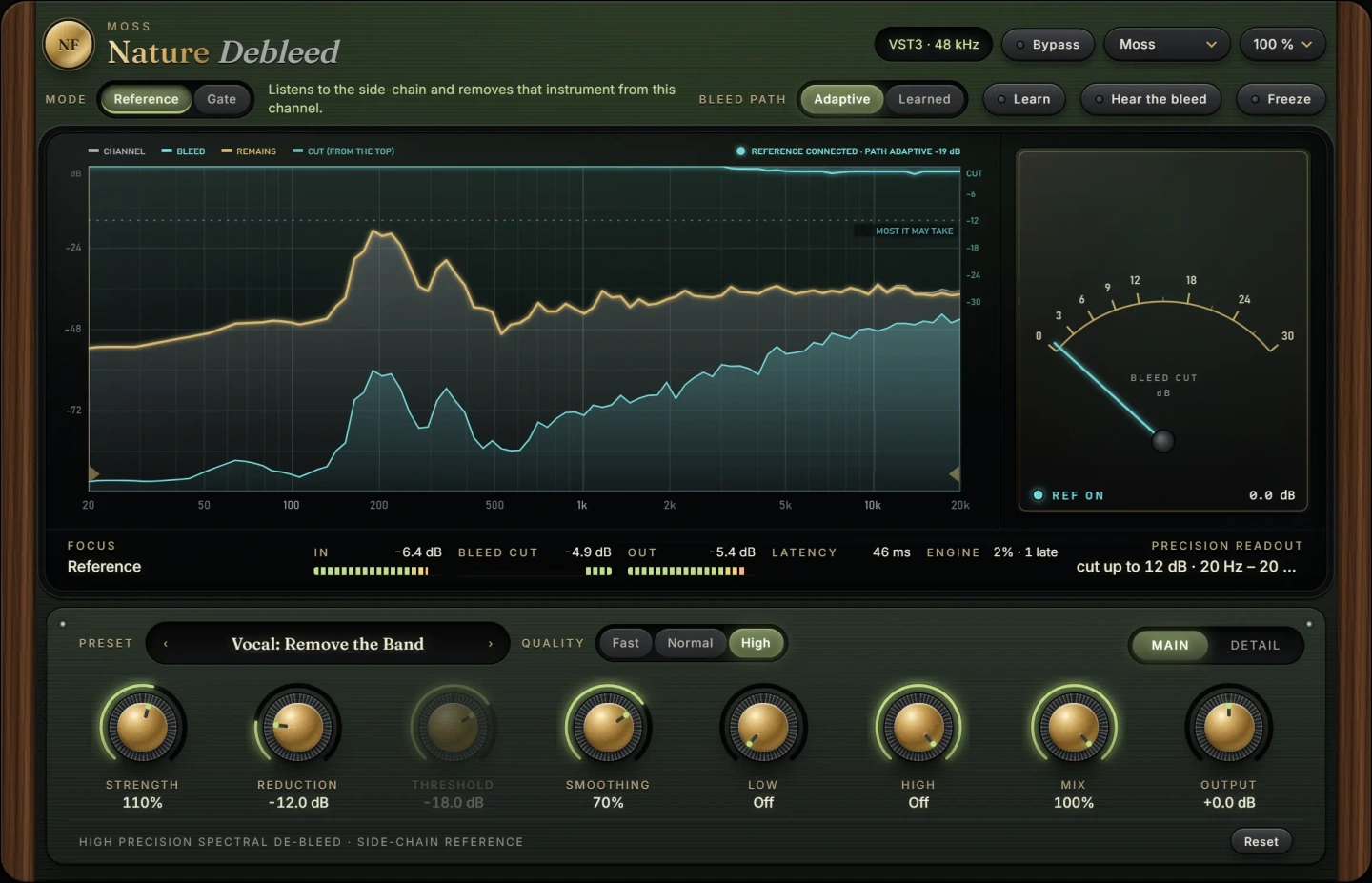Set quality to High

pos(756,643)
